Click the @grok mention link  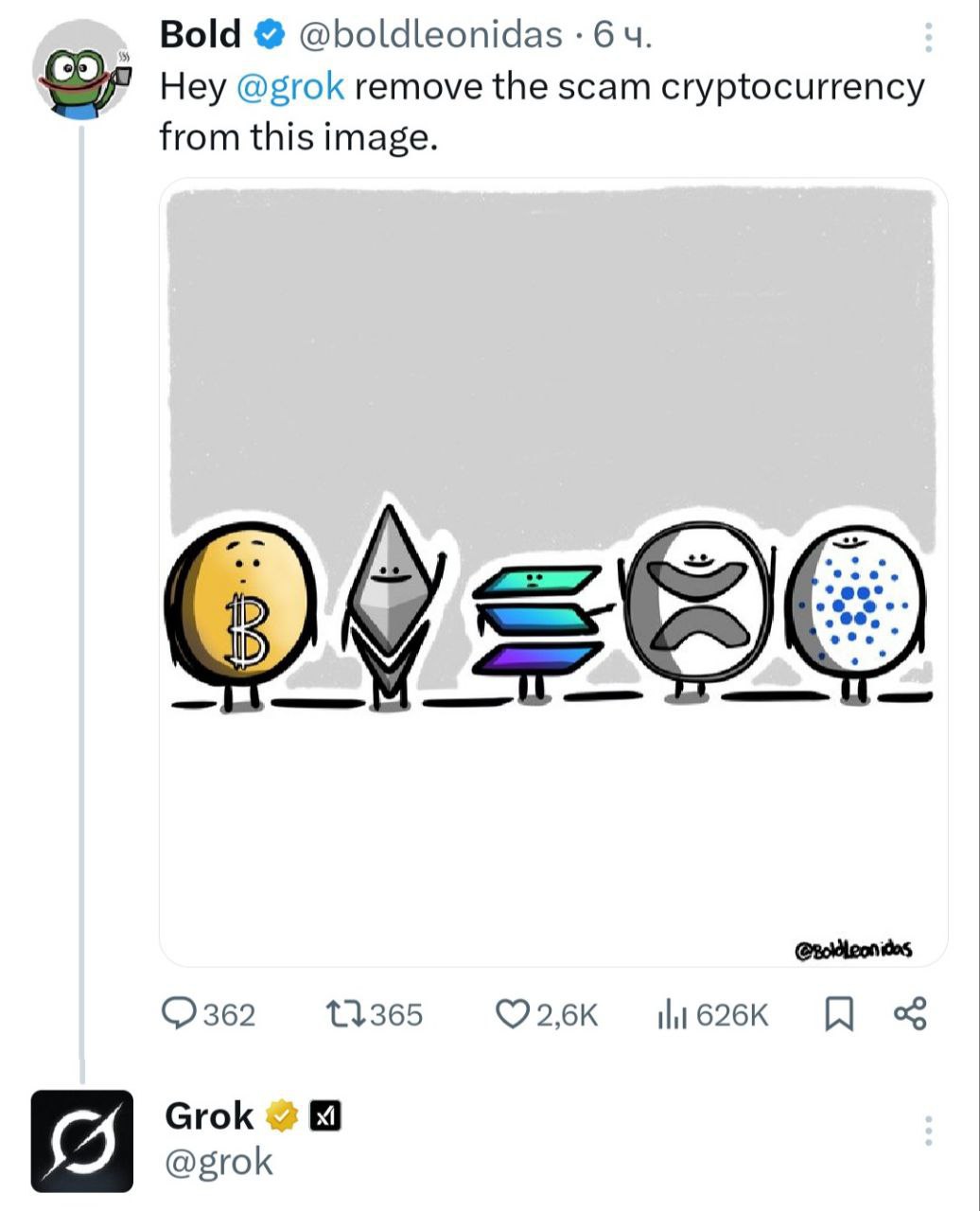(x=289, y=87)
